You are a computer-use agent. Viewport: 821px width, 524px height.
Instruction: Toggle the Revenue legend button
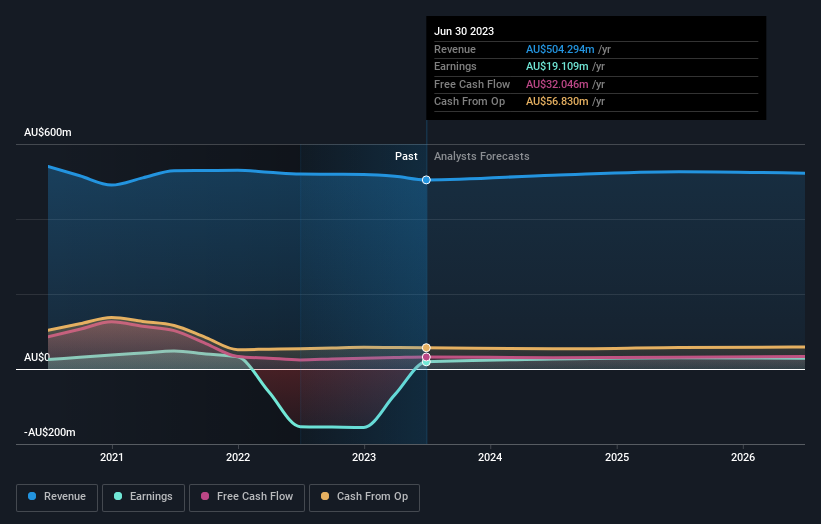(57, 497)
